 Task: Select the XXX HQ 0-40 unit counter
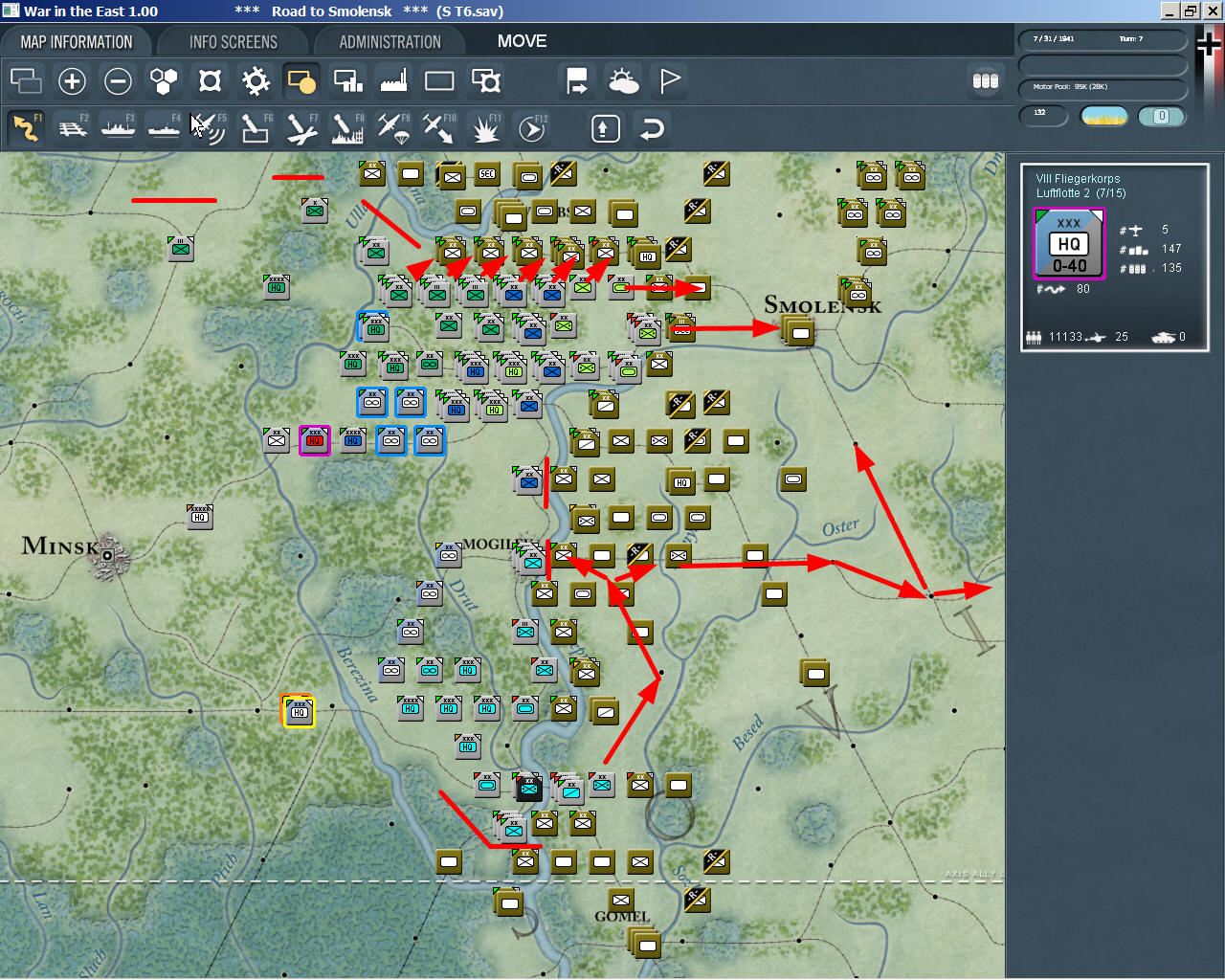[x=1069, y=244]
